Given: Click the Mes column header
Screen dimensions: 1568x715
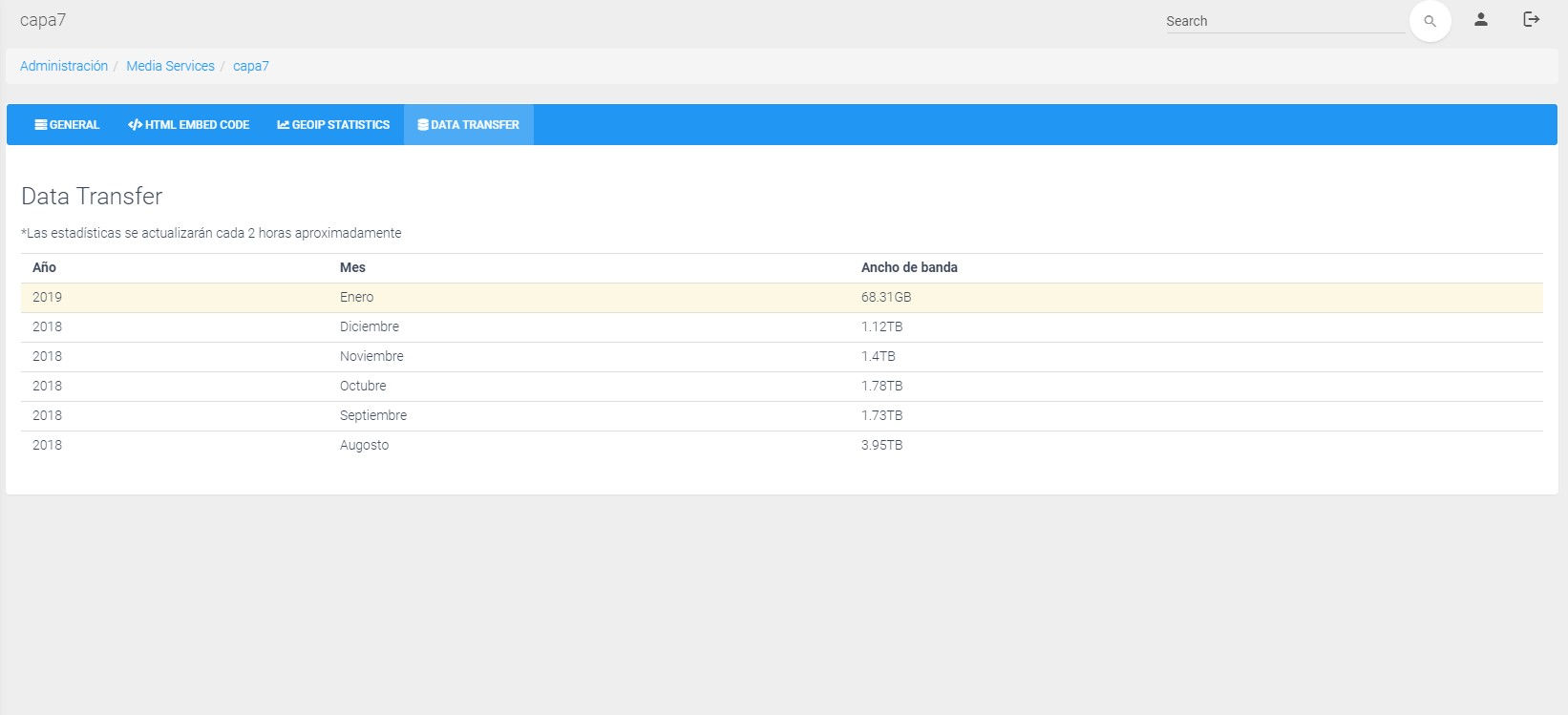Looking at the screenshot, I should pyautogui.click(x=352, y=267).
